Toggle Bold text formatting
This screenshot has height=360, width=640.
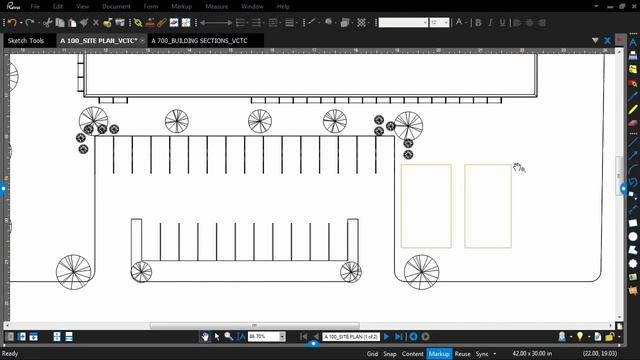coord(478,22)
